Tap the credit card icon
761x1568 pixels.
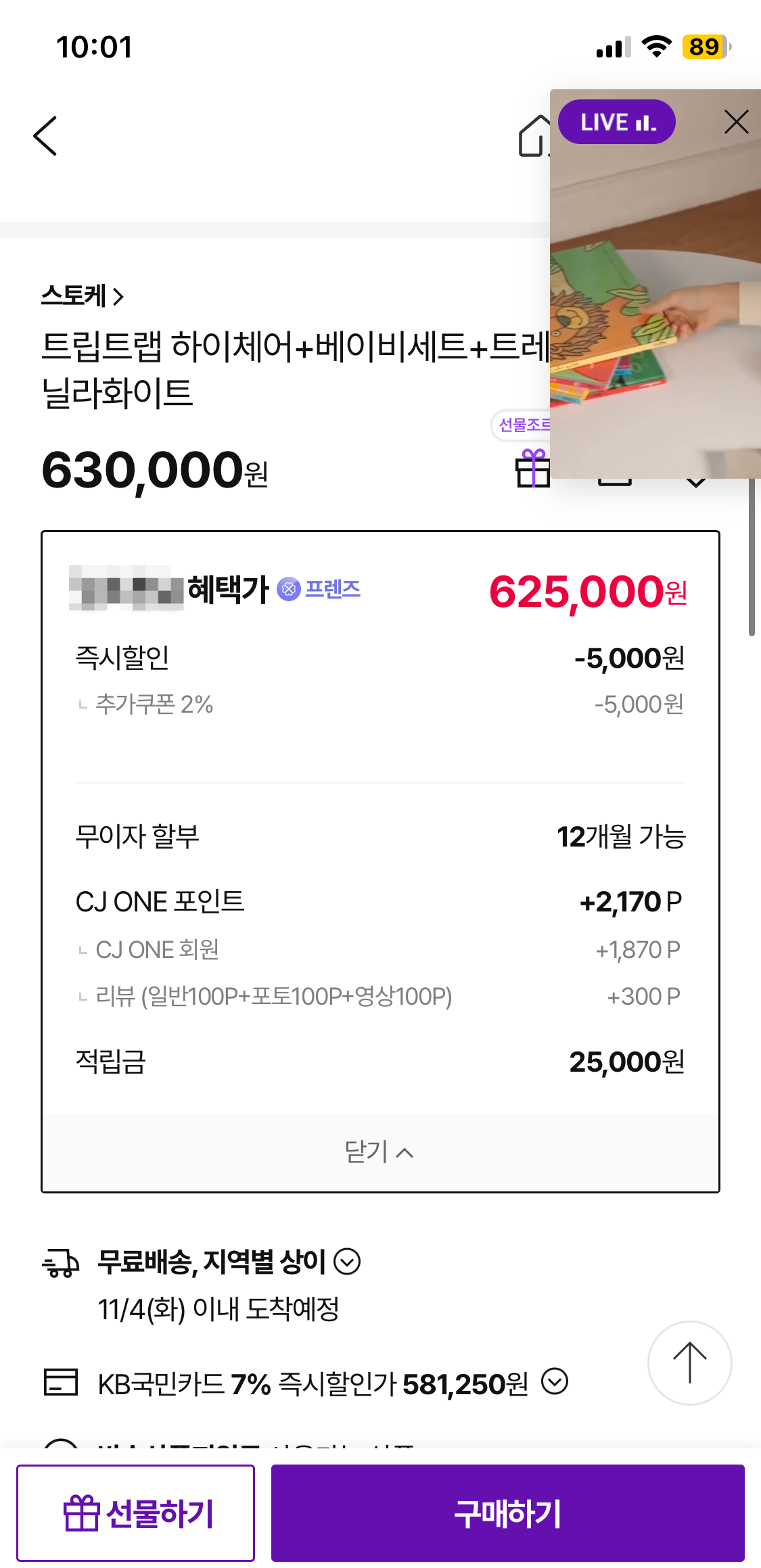click(x=61, y=1382)
